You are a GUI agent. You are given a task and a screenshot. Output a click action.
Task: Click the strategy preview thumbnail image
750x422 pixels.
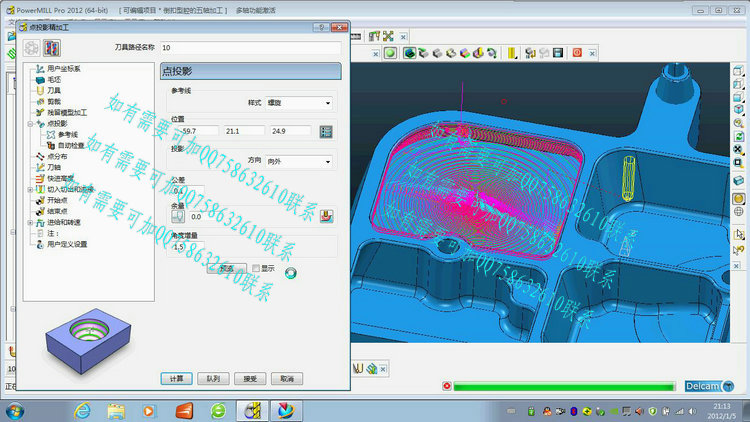pos(88,341)
